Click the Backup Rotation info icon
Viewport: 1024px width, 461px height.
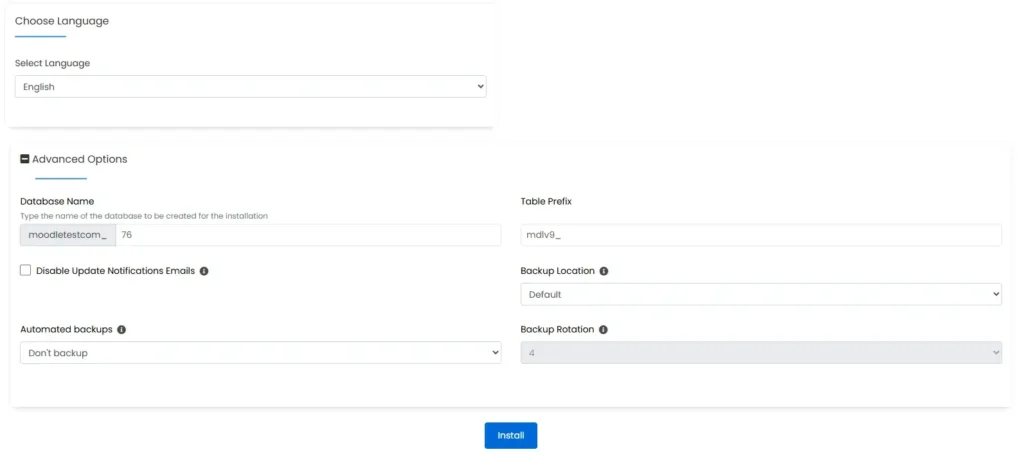click(x=604, y=329)
